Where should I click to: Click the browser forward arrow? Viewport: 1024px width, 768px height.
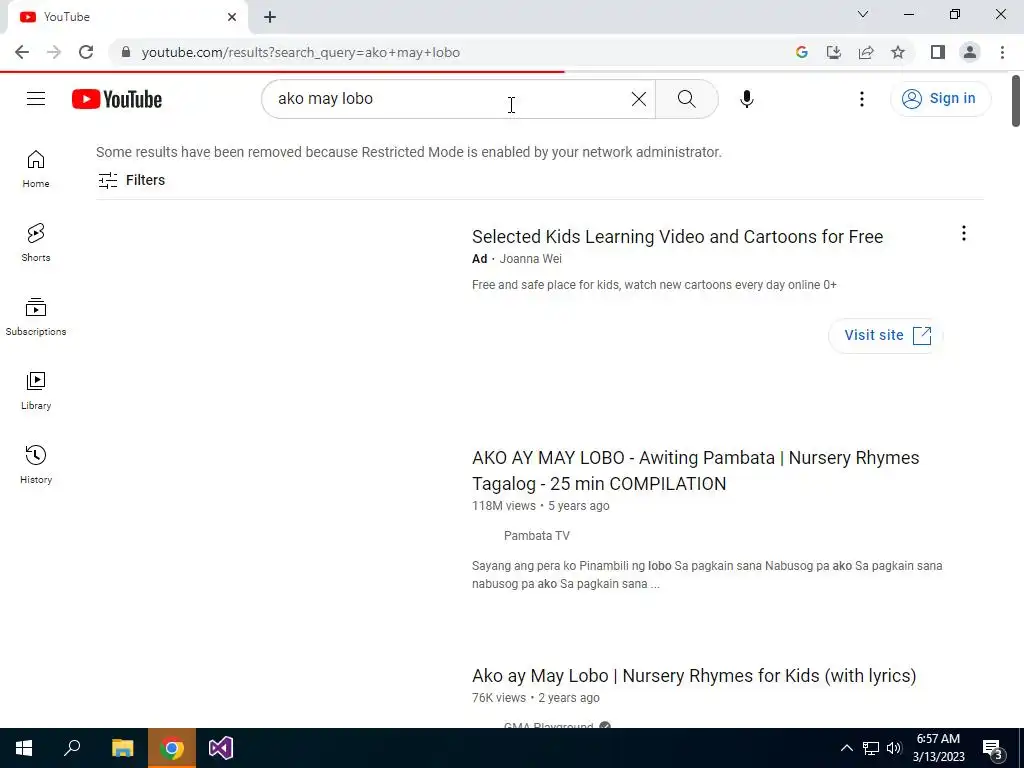click(x=54, y=52)
